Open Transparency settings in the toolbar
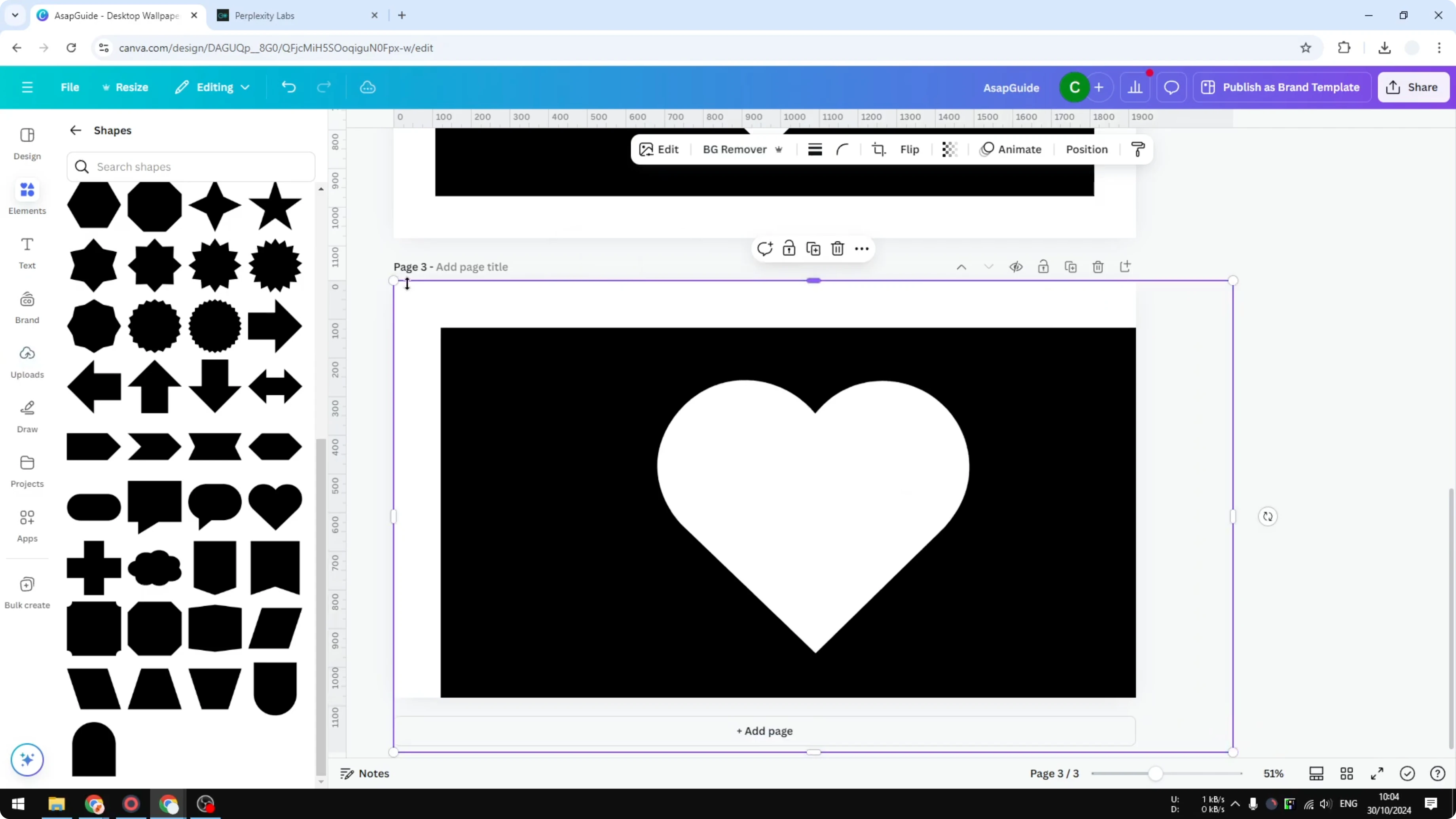 click(x=949, y=149)
